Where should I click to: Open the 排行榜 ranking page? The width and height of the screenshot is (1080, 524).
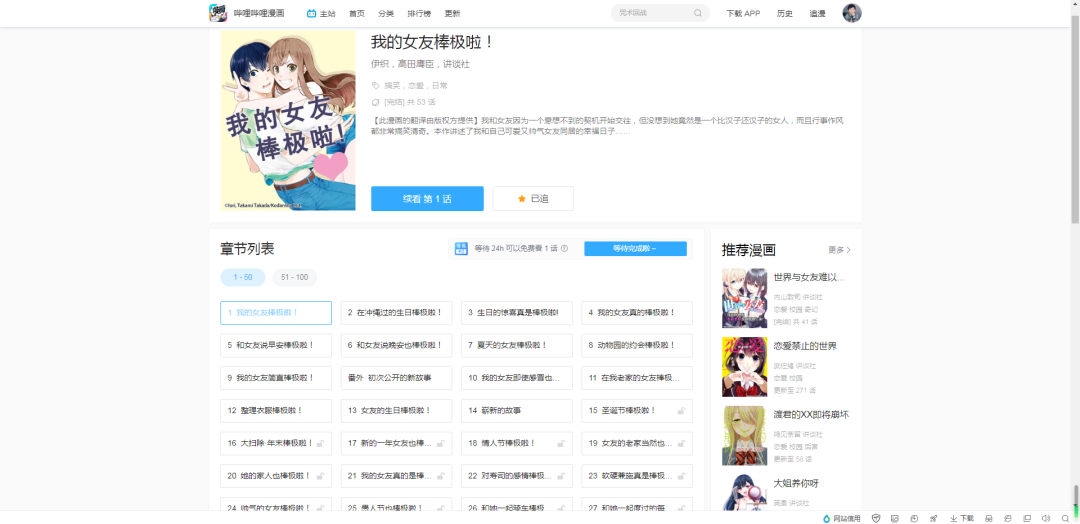[x=419, y=13]
